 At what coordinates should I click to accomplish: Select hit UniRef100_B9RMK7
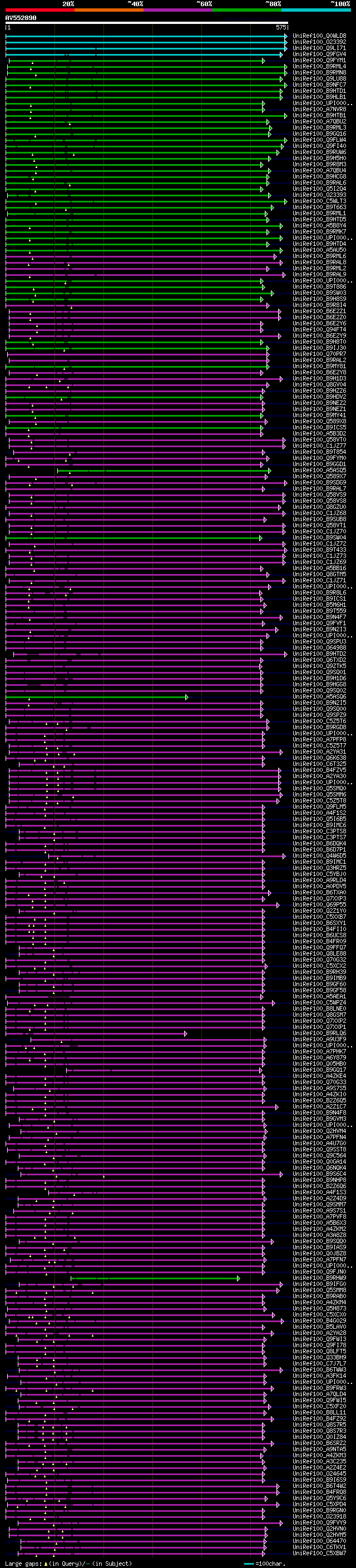(319, 231)
